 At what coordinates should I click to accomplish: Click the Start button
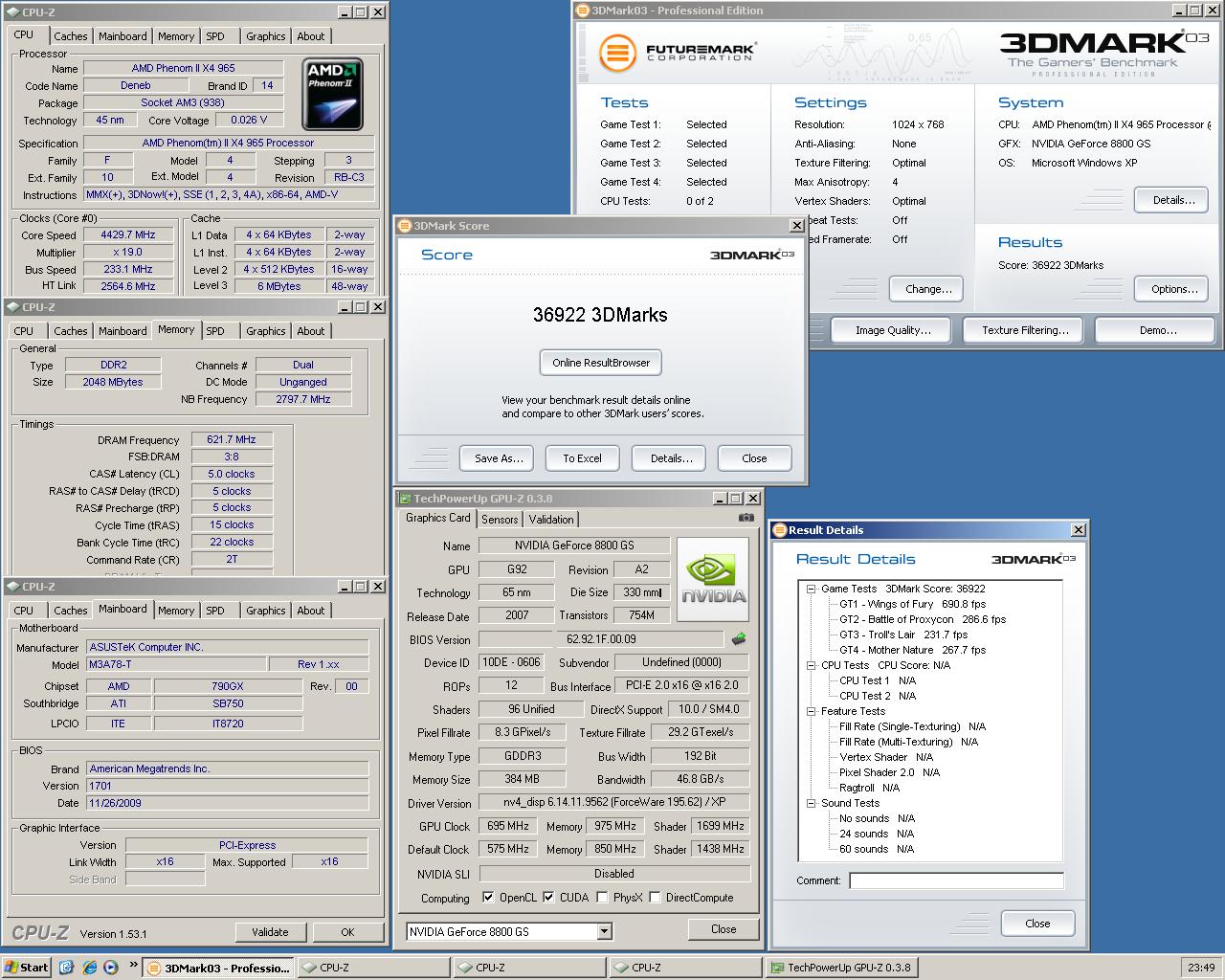pyautogui.click(x=26, y=968)
